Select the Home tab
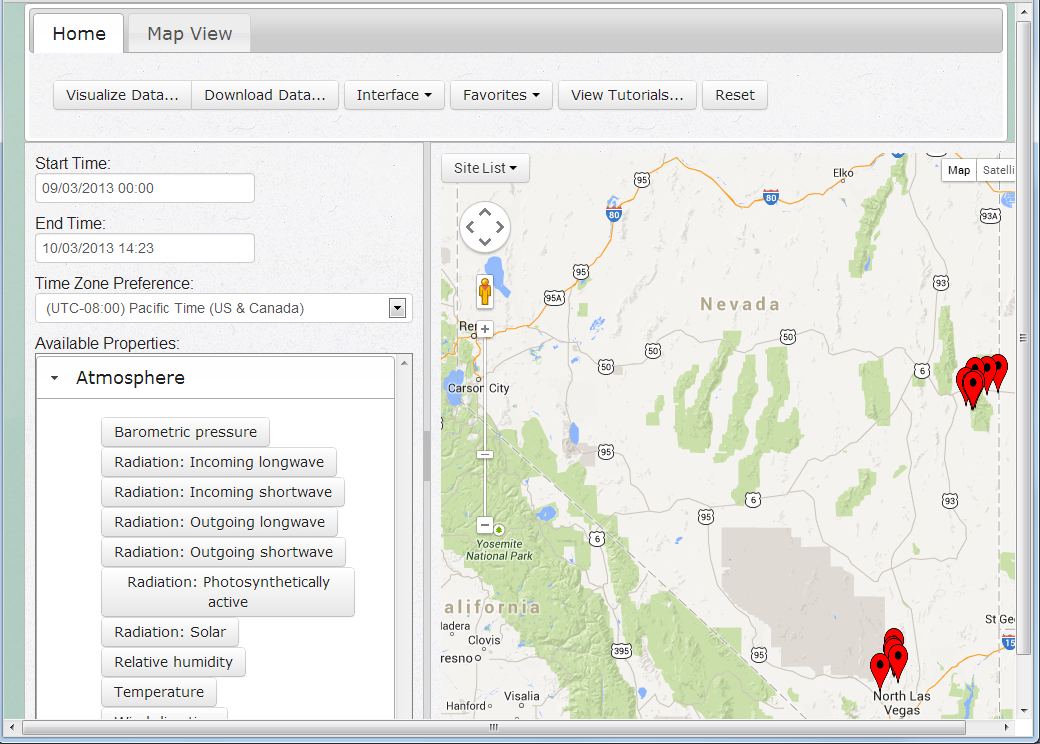 click(79, 34)
